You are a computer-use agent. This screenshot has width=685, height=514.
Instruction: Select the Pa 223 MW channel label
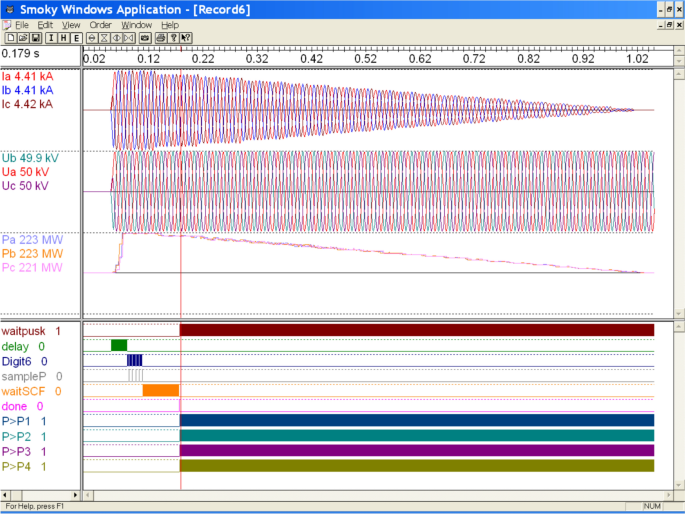click(x=32, y=240)
